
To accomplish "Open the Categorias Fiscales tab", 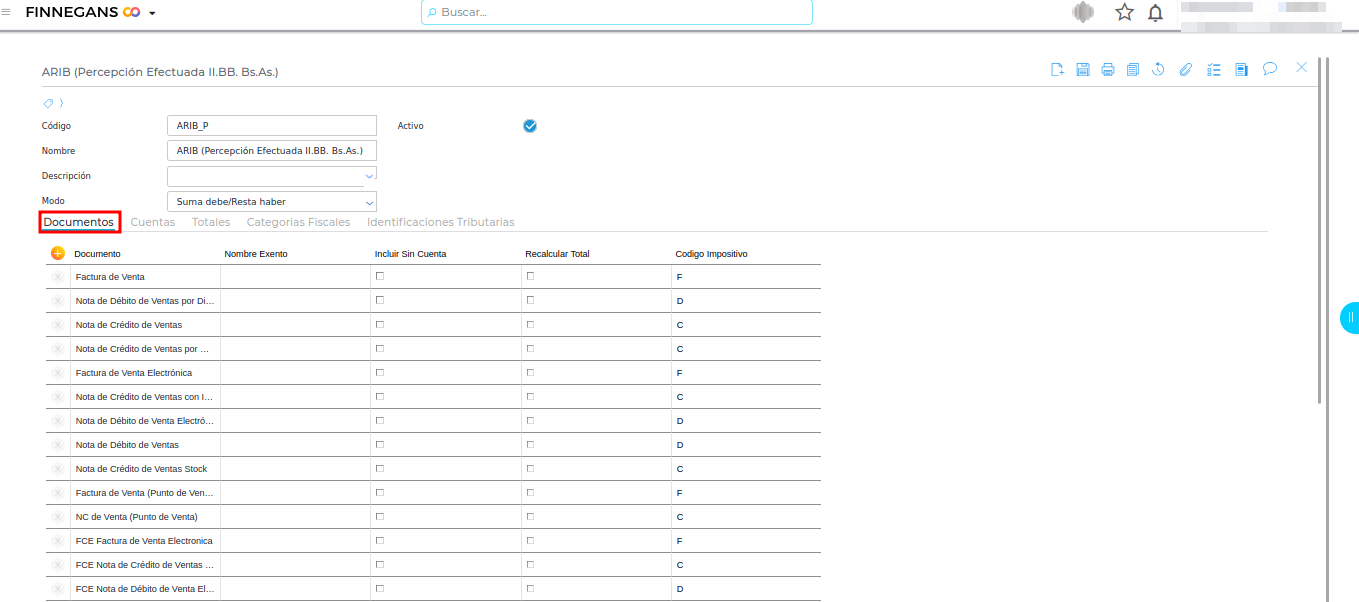I will pos(298,222).
